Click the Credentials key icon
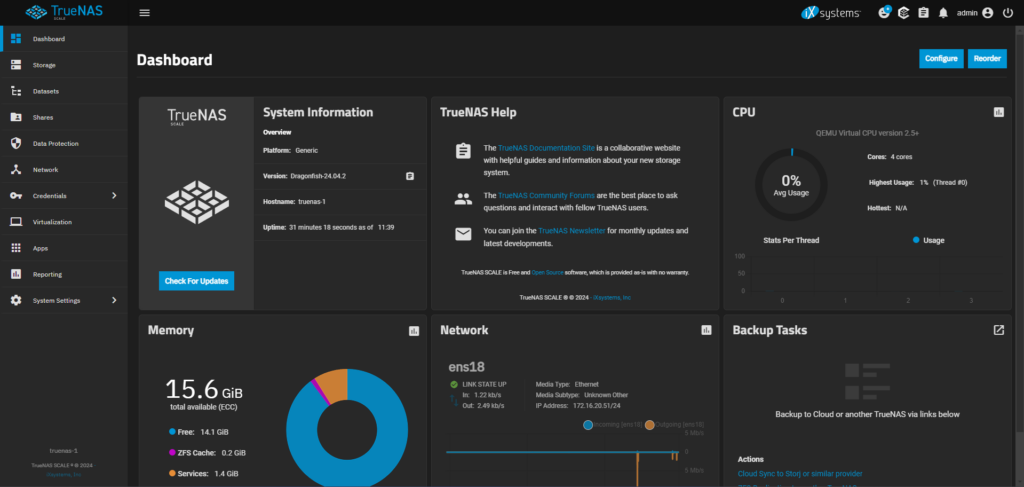Screen dimensions: 1024x487 tap(16, 196)
